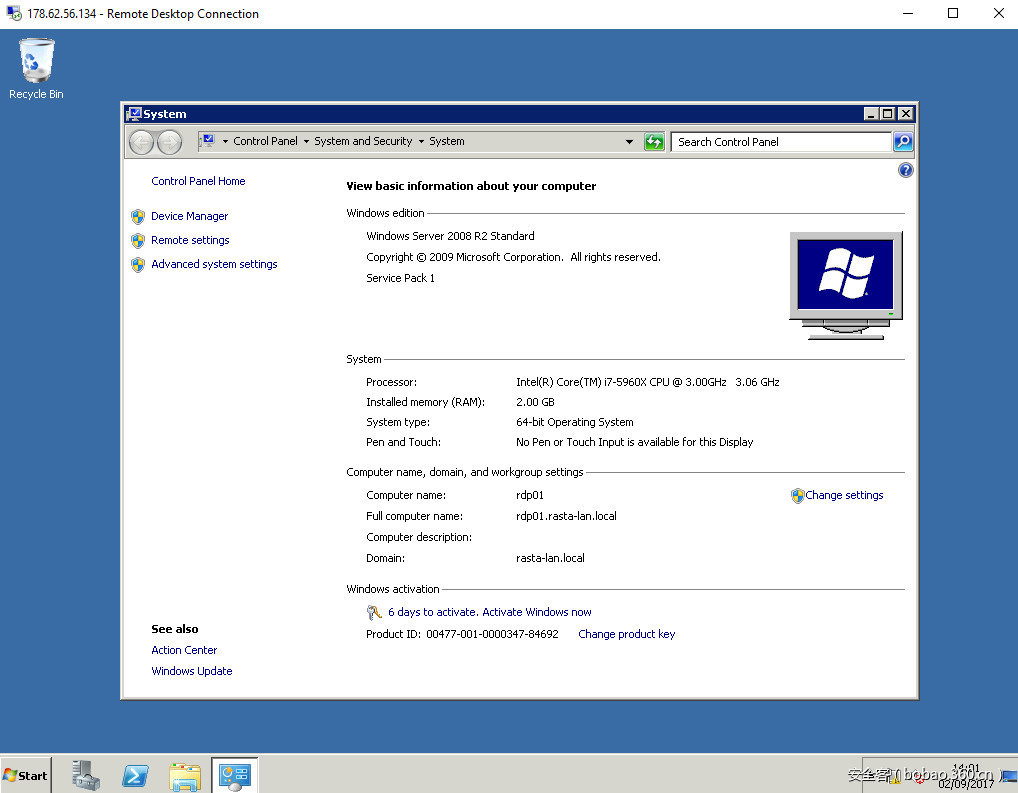Click the Windows logo monitor image
The image size is (1018, 793).
click(x=845, y=285)
